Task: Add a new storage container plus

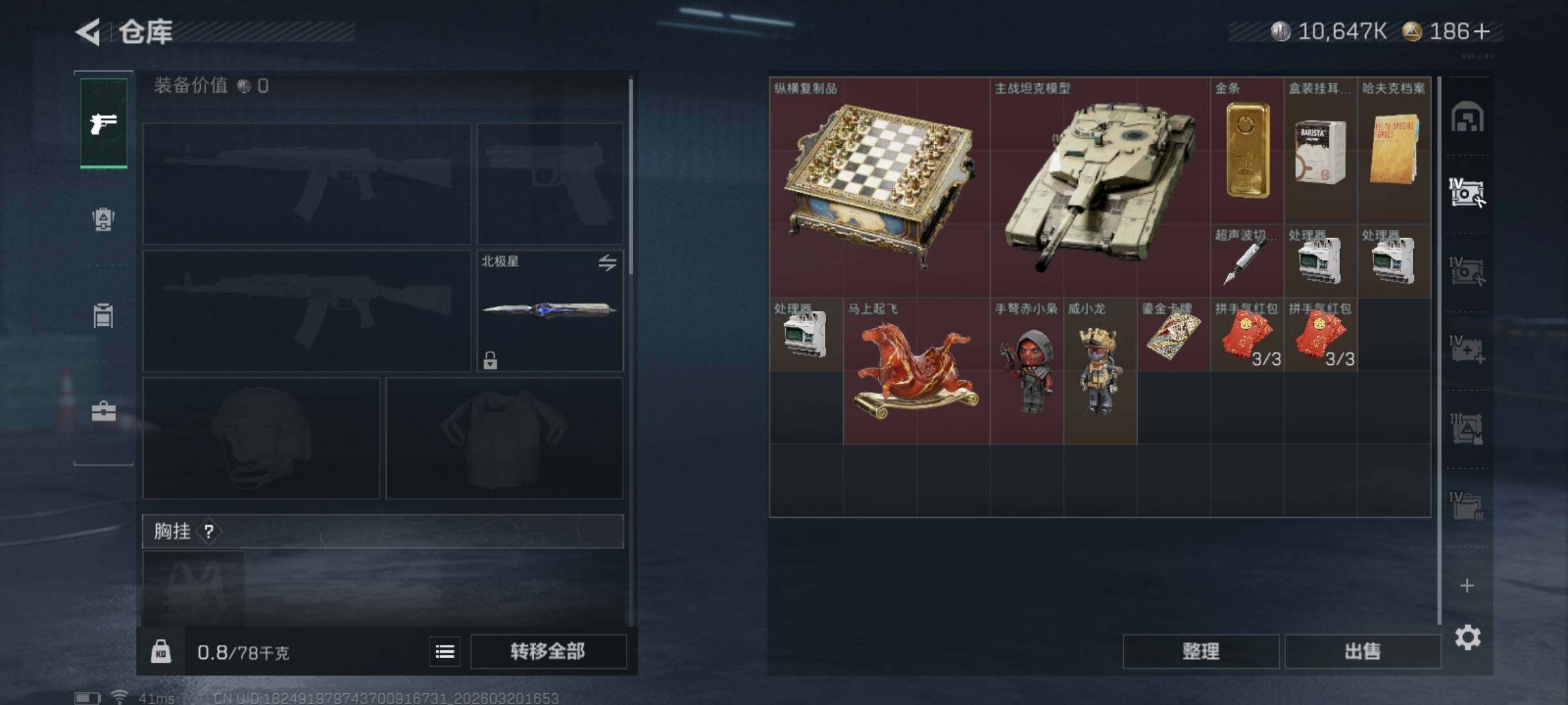Action: (1467, 585)
